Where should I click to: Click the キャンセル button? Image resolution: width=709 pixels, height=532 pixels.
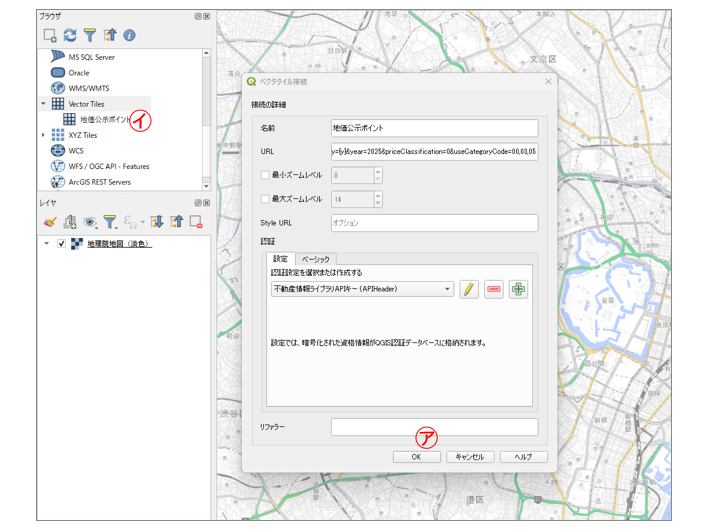(470, 457)
